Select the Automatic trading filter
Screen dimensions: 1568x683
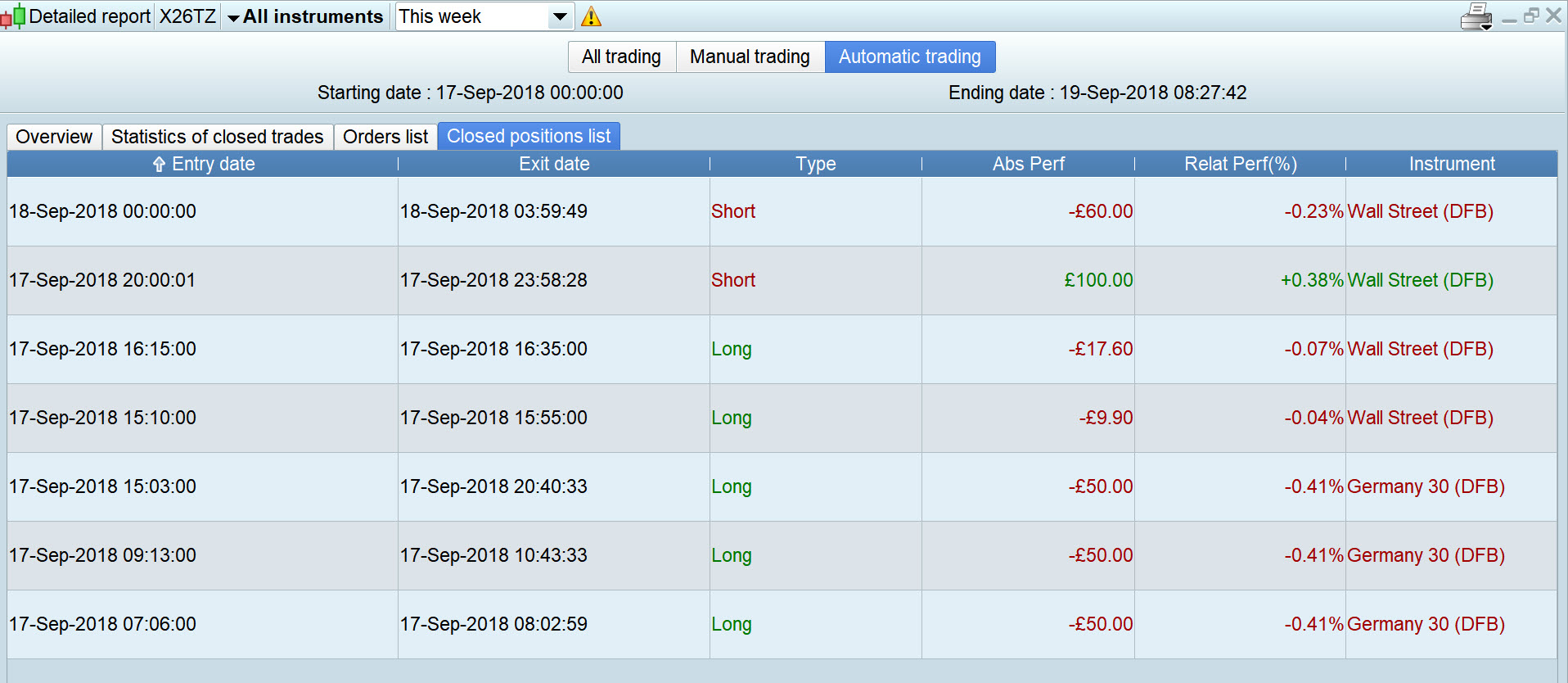pyautogui.click(x=909, y=57)
